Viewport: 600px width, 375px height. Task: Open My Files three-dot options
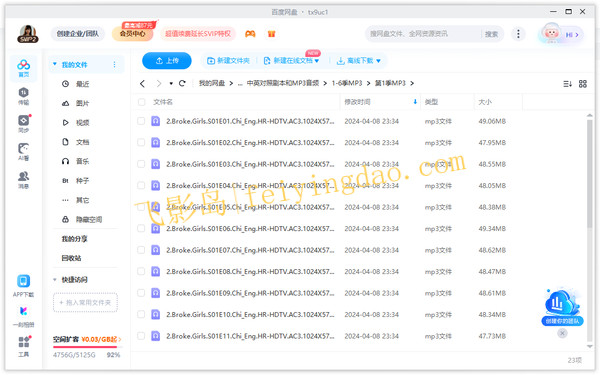pos(114,65)
